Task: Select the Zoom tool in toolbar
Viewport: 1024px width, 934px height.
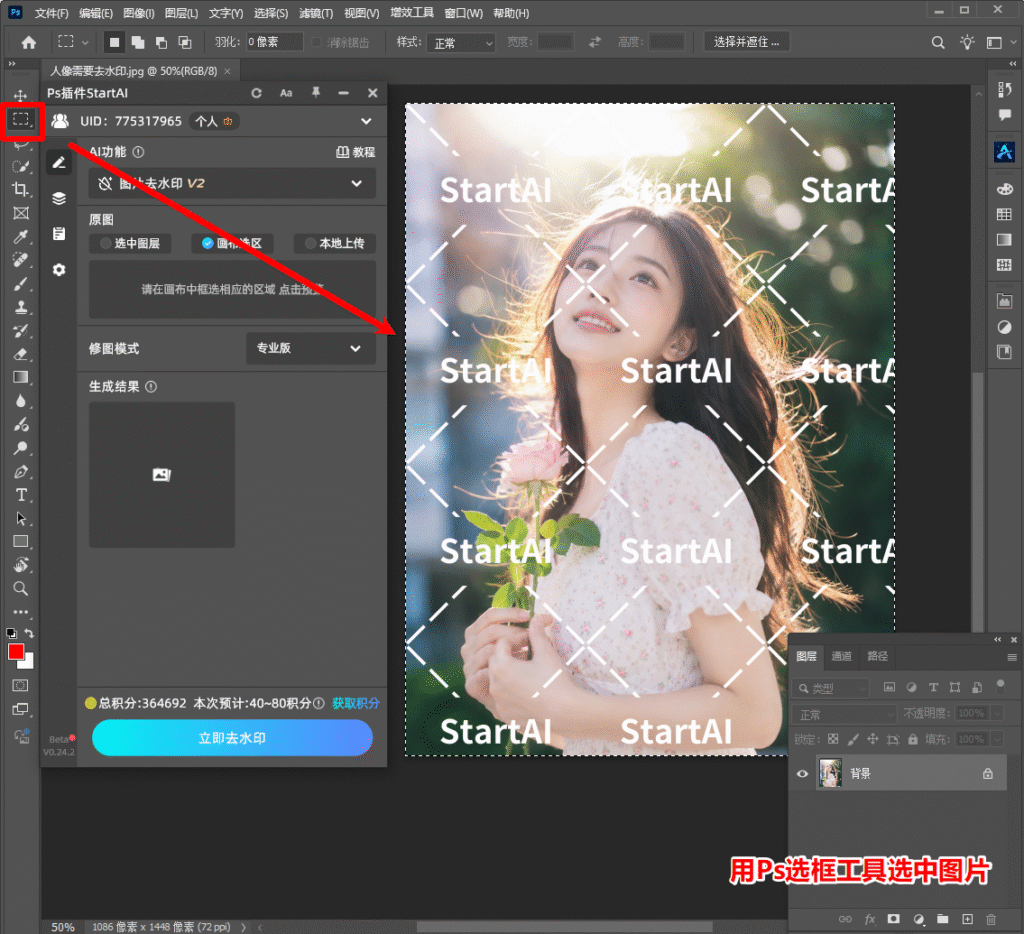Action: click(x=20, y=588)
